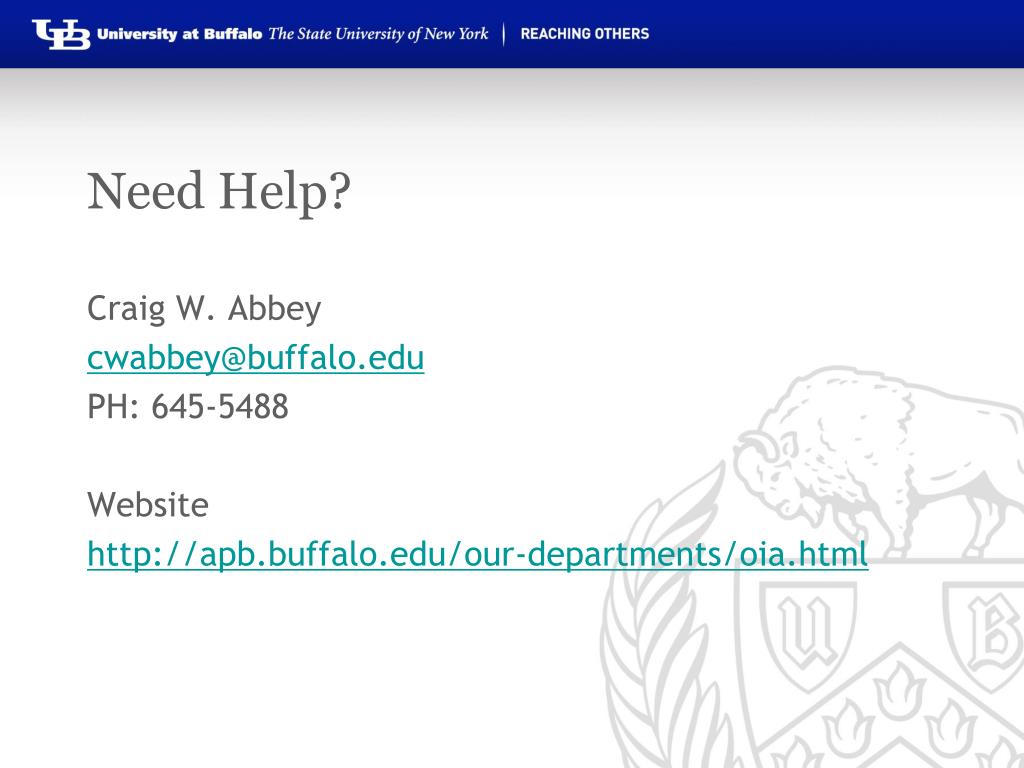Click the "REACHING OTHERS" header text
This screenshot has width=1024, height=768.
click(584, 34)
